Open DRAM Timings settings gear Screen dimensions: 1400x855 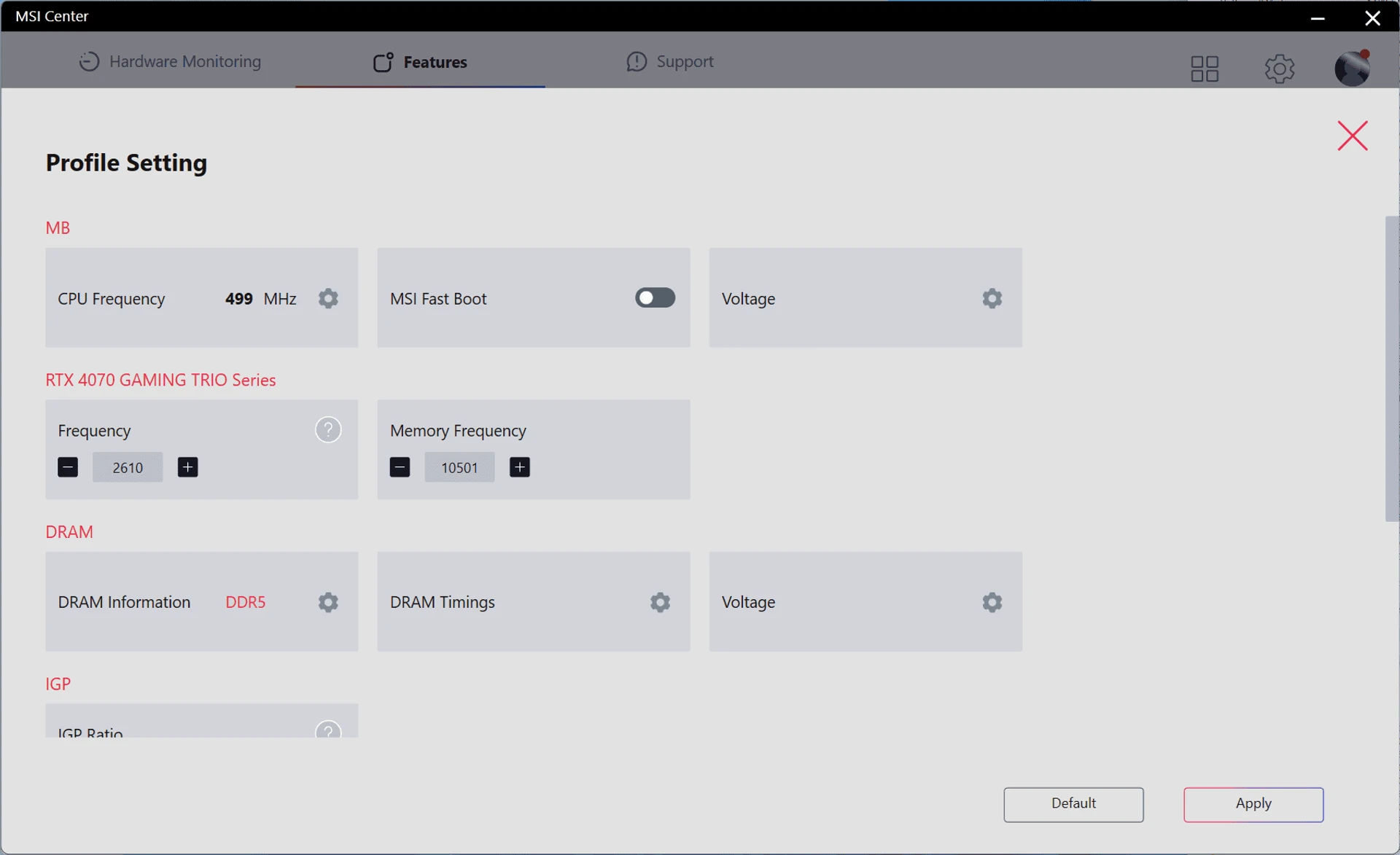tap(660, 602)
